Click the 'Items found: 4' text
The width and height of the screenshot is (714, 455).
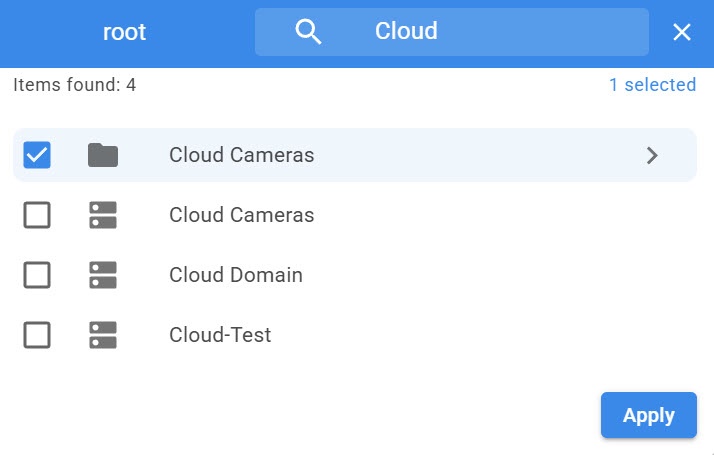point(75,85)
